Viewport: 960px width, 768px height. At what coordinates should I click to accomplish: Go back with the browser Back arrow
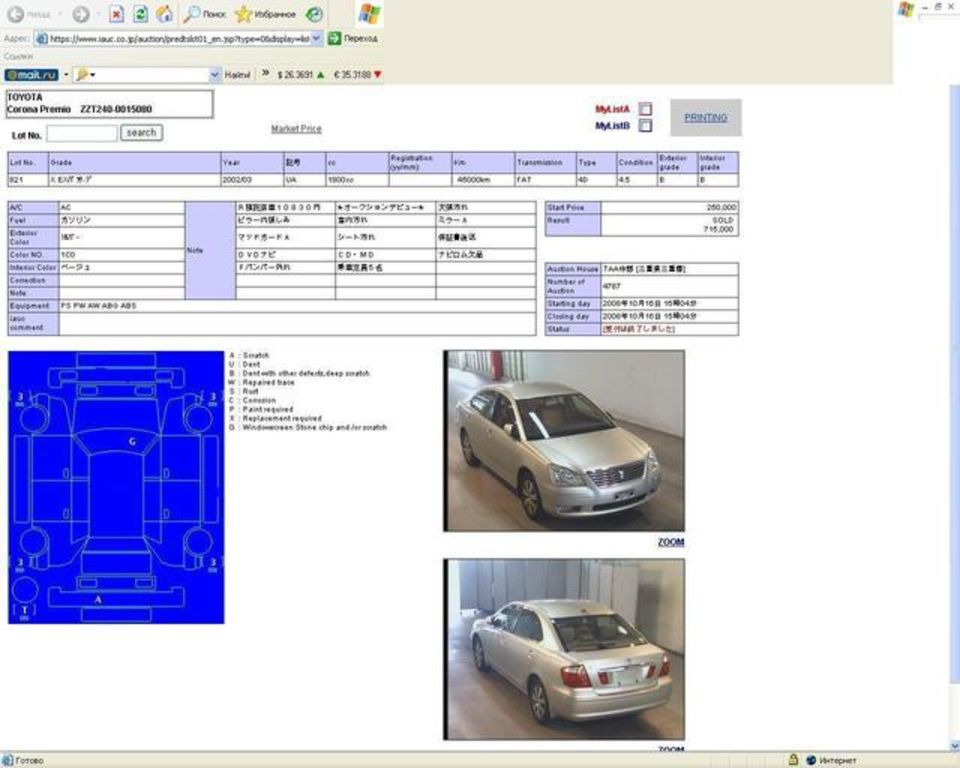tap(16, 14)
